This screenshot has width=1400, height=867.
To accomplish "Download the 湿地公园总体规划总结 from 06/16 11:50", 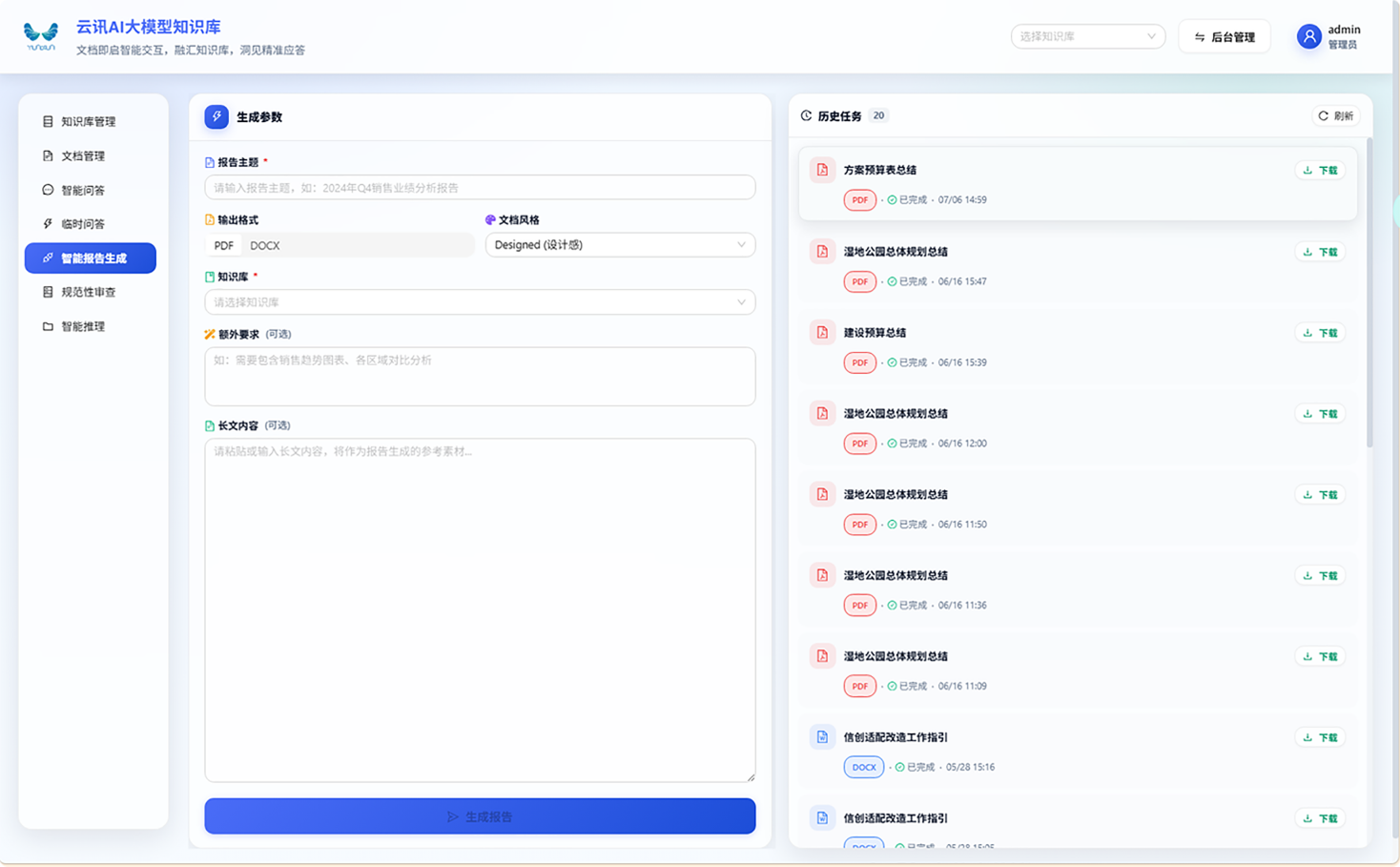I will click(1320, 495).
